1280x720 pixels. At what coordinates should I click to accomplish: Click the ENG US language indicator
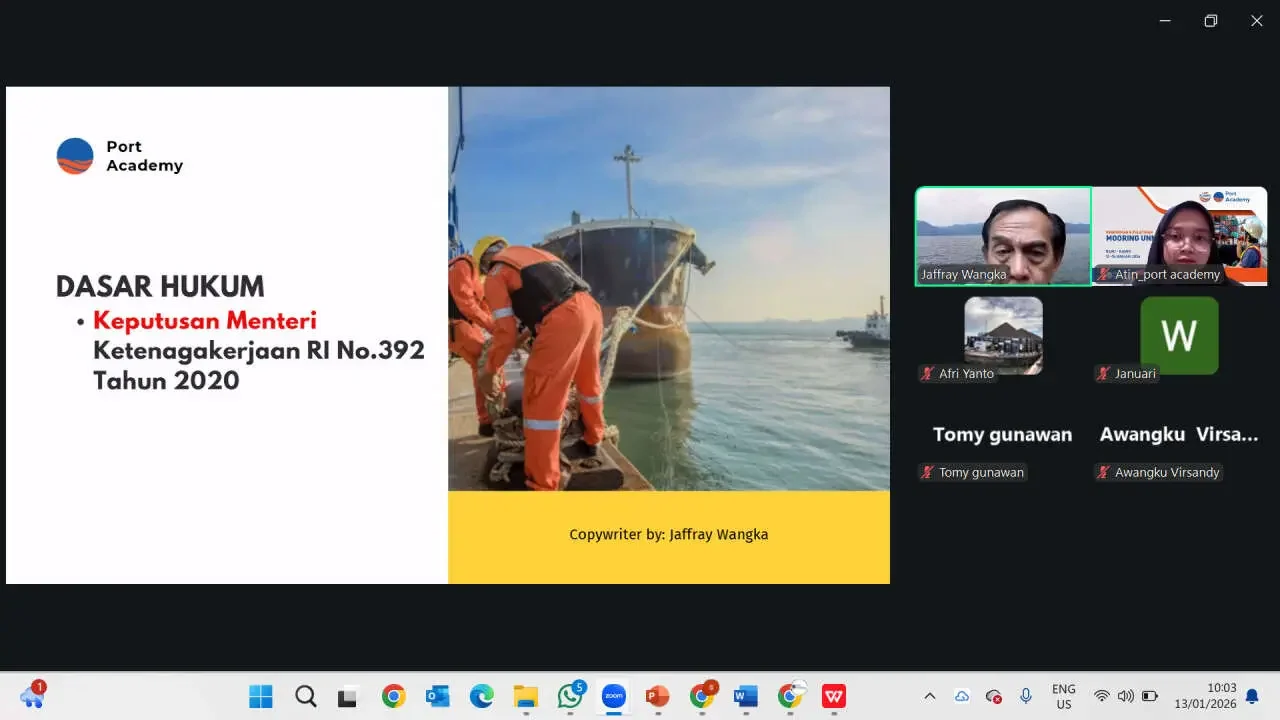point(1064,696)
